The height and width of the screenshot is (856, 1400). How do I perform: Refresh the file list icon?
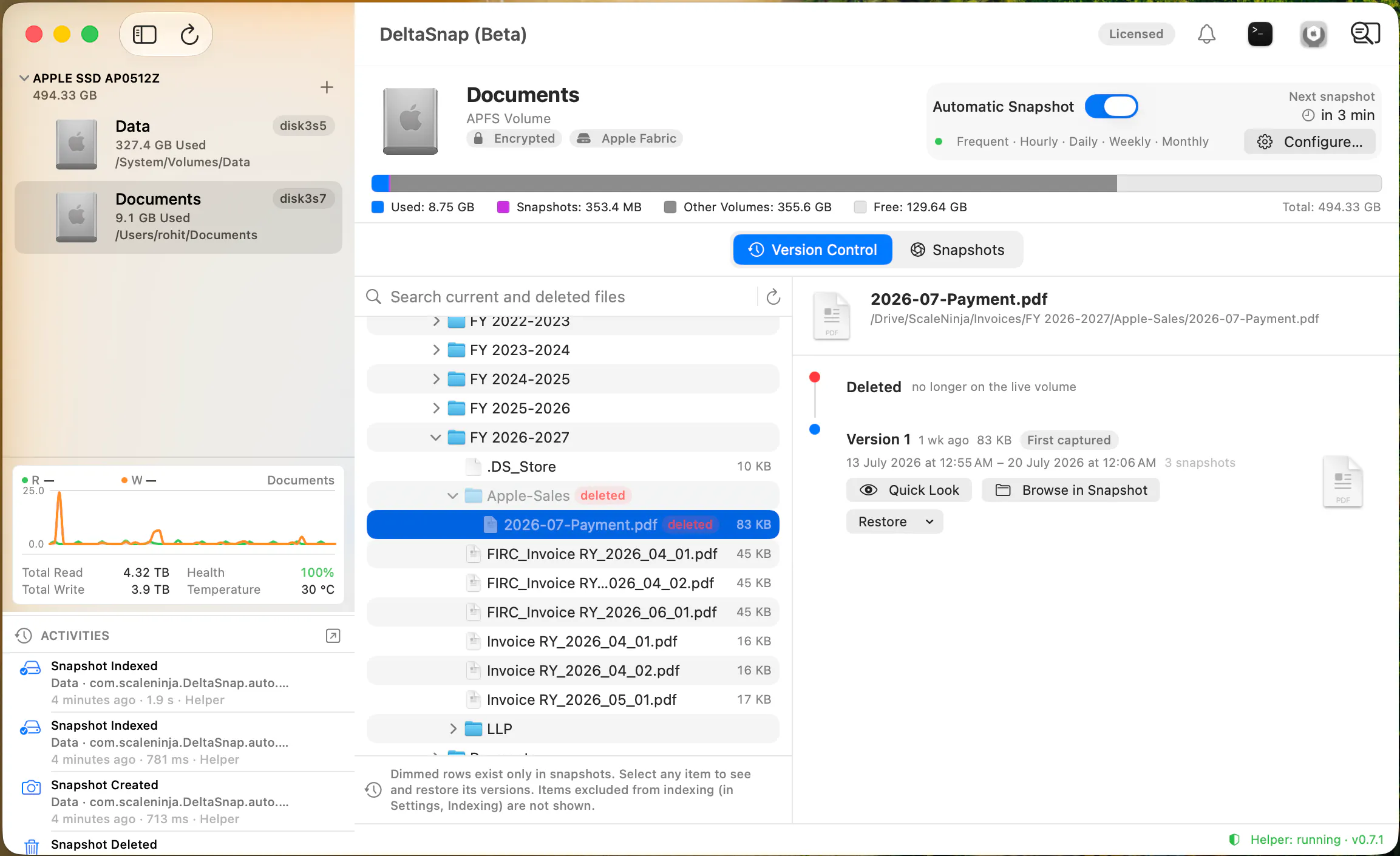click(x=773, y=297)
